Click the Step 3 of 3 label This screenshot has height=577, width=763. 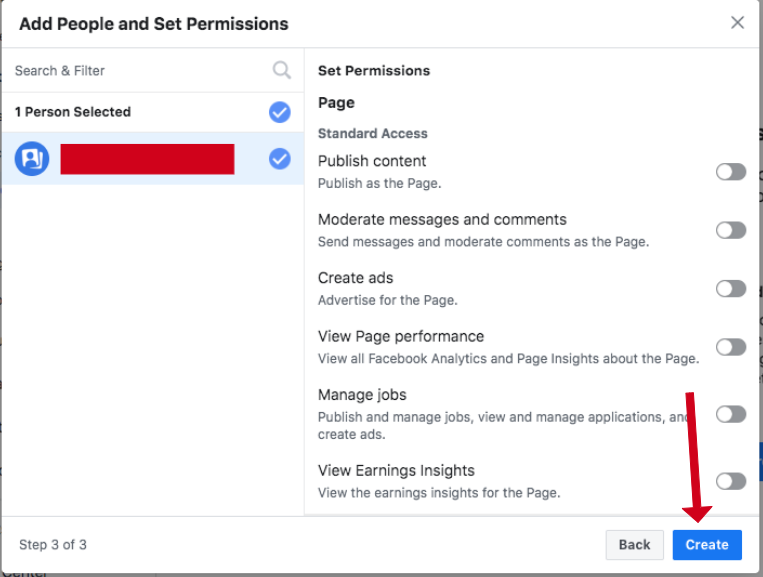point(53,544)
